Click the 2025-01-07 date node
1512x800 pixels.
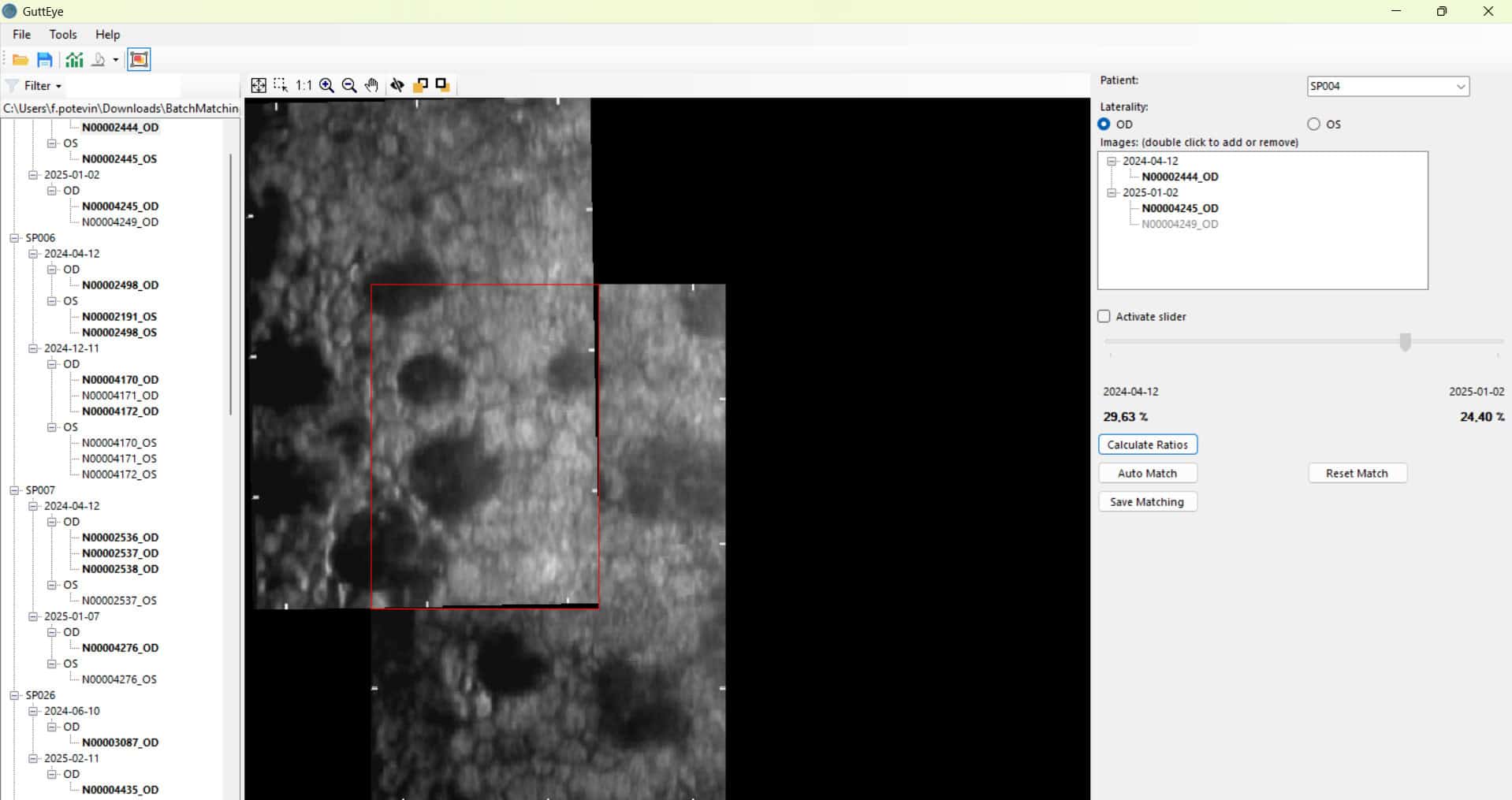(x=72, y=616)
